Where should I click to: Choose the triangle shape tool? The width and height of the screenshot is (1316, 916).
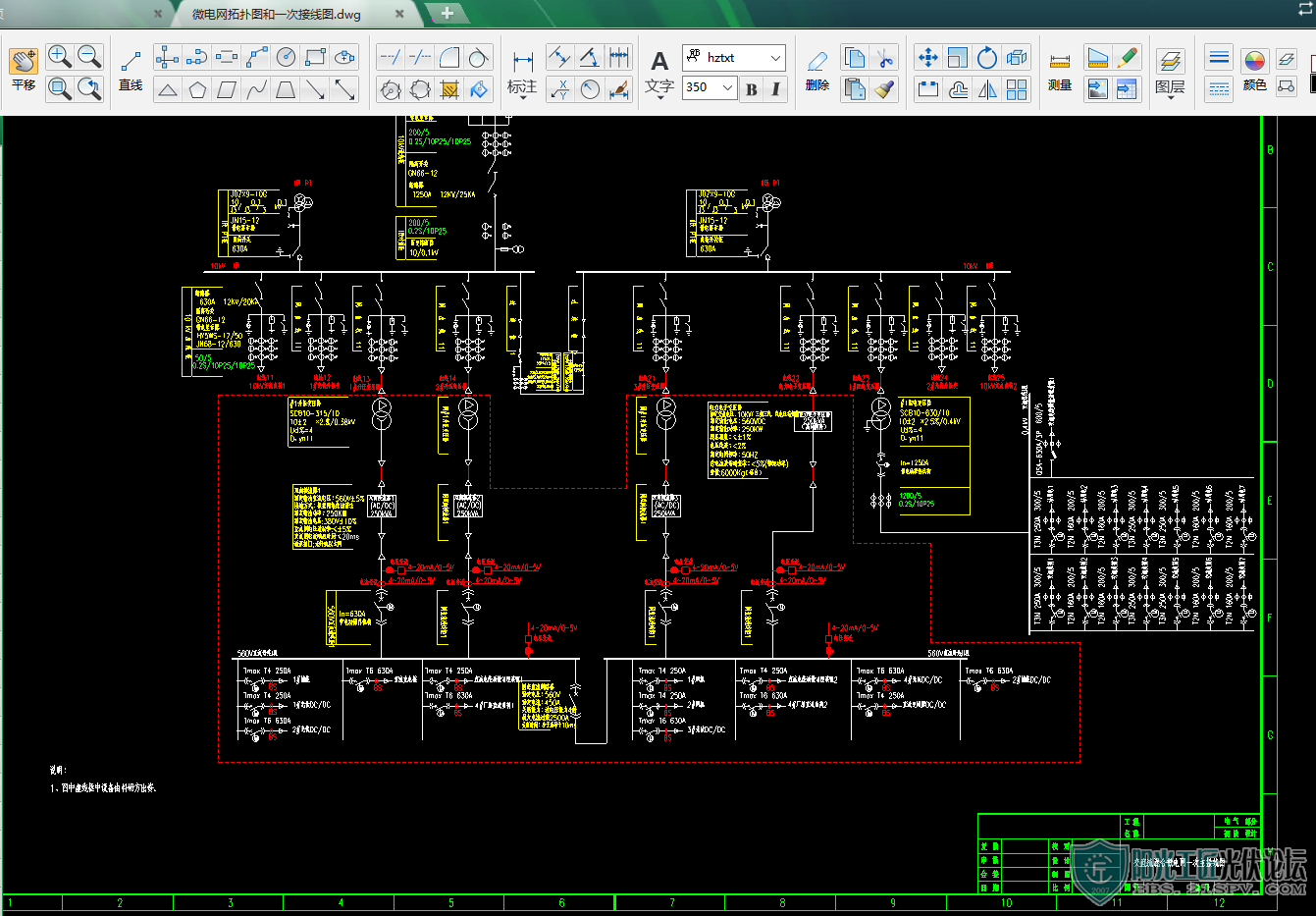[x=168, y=89]
